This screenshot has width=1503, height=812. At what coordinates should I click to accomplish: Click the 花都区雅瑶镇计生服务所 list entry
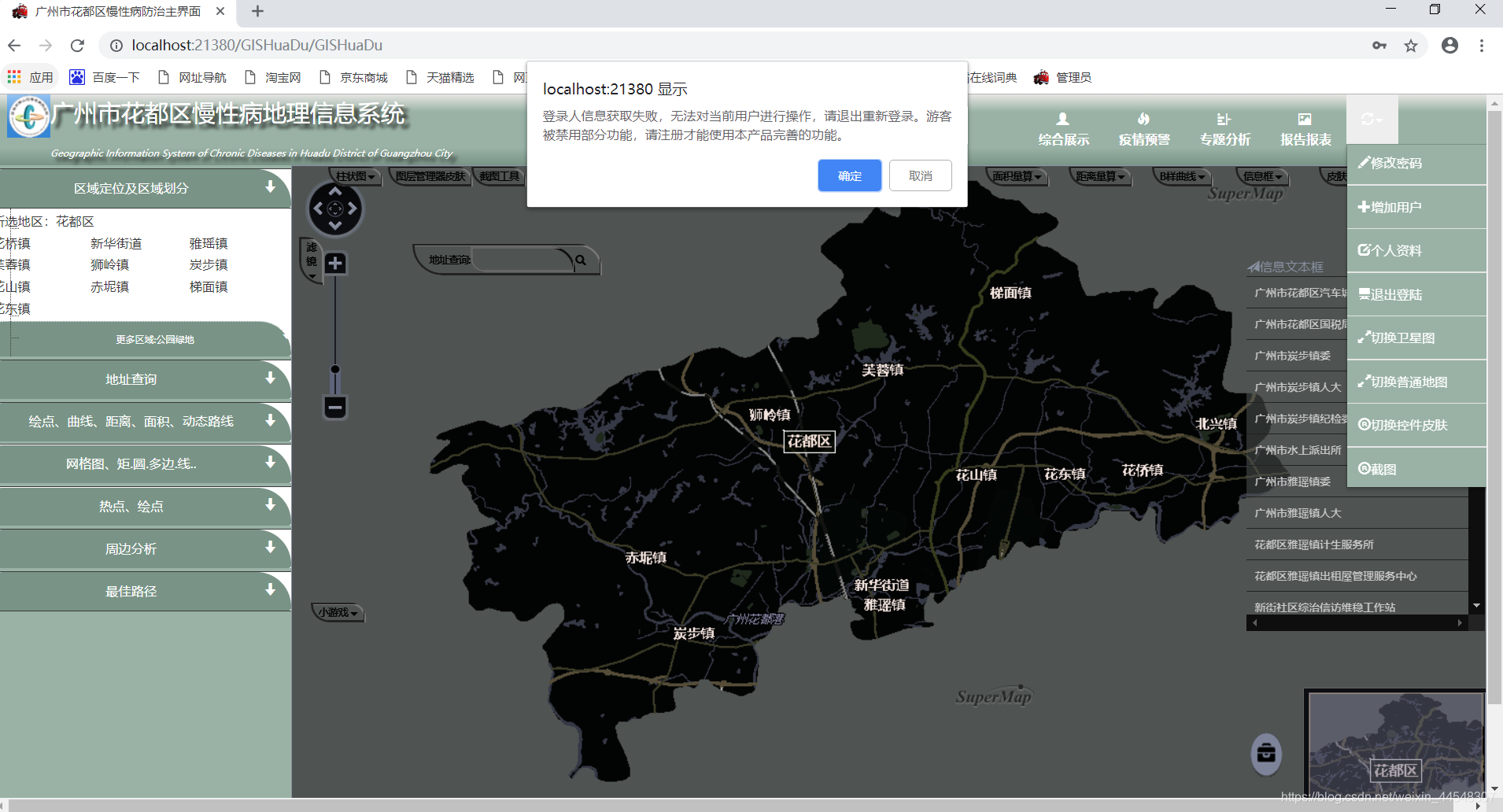[x=1357, y=544]
